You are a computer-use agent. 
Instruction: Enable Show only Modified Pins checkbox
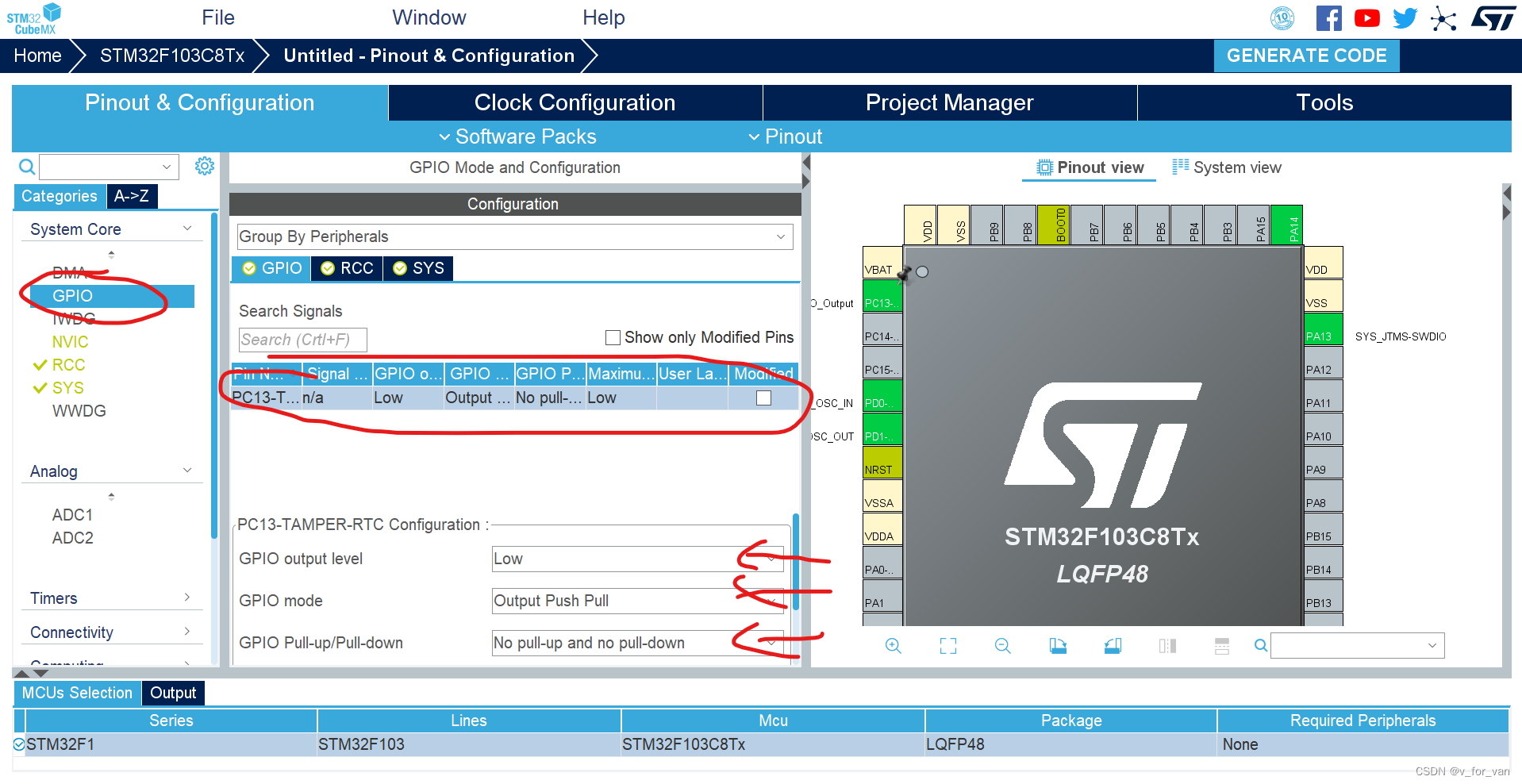[x=613, y=337]
